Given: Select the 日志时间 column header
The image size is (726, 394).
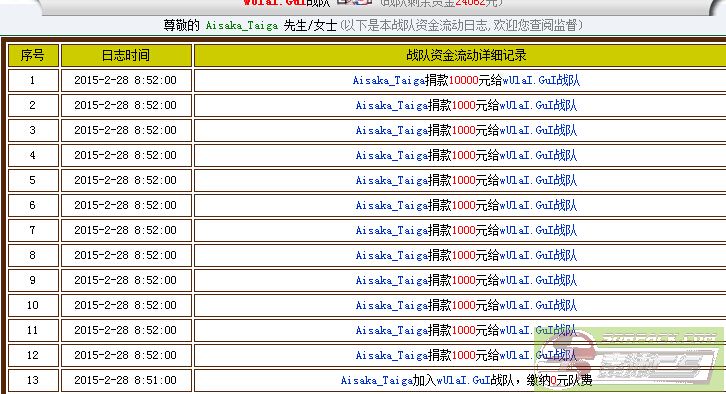Looking at the screenshot, I should pos(126,56).
